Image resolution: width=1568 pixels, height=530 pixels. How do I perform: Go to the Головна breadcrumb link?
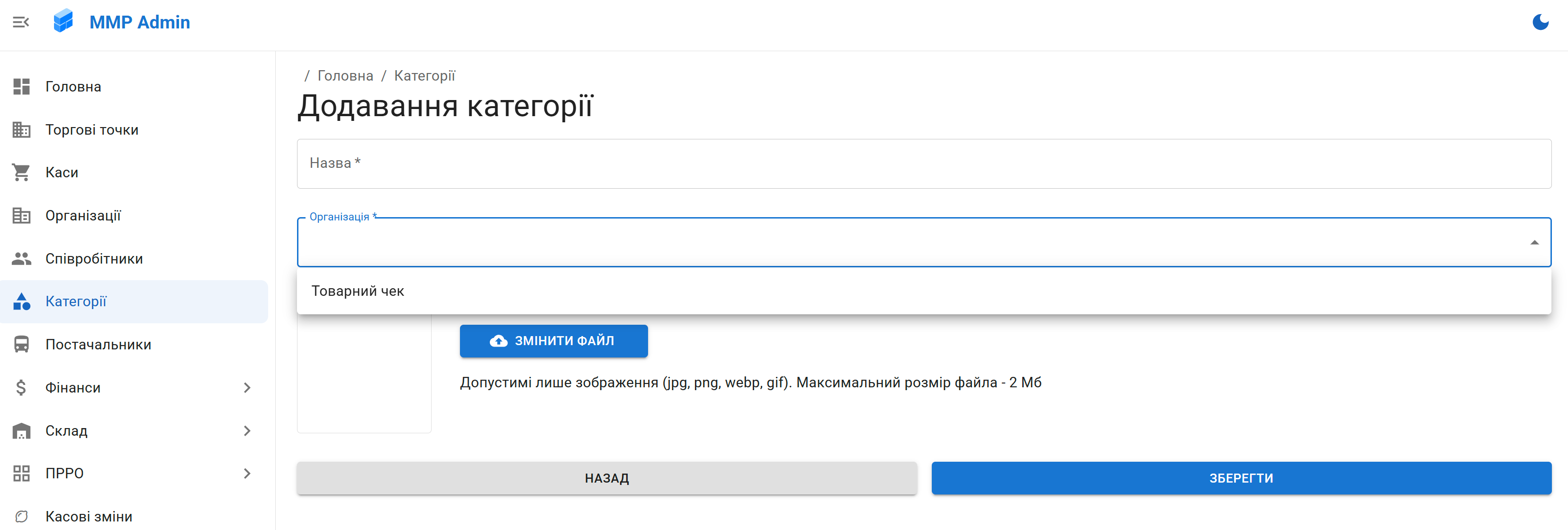(345, 75)
